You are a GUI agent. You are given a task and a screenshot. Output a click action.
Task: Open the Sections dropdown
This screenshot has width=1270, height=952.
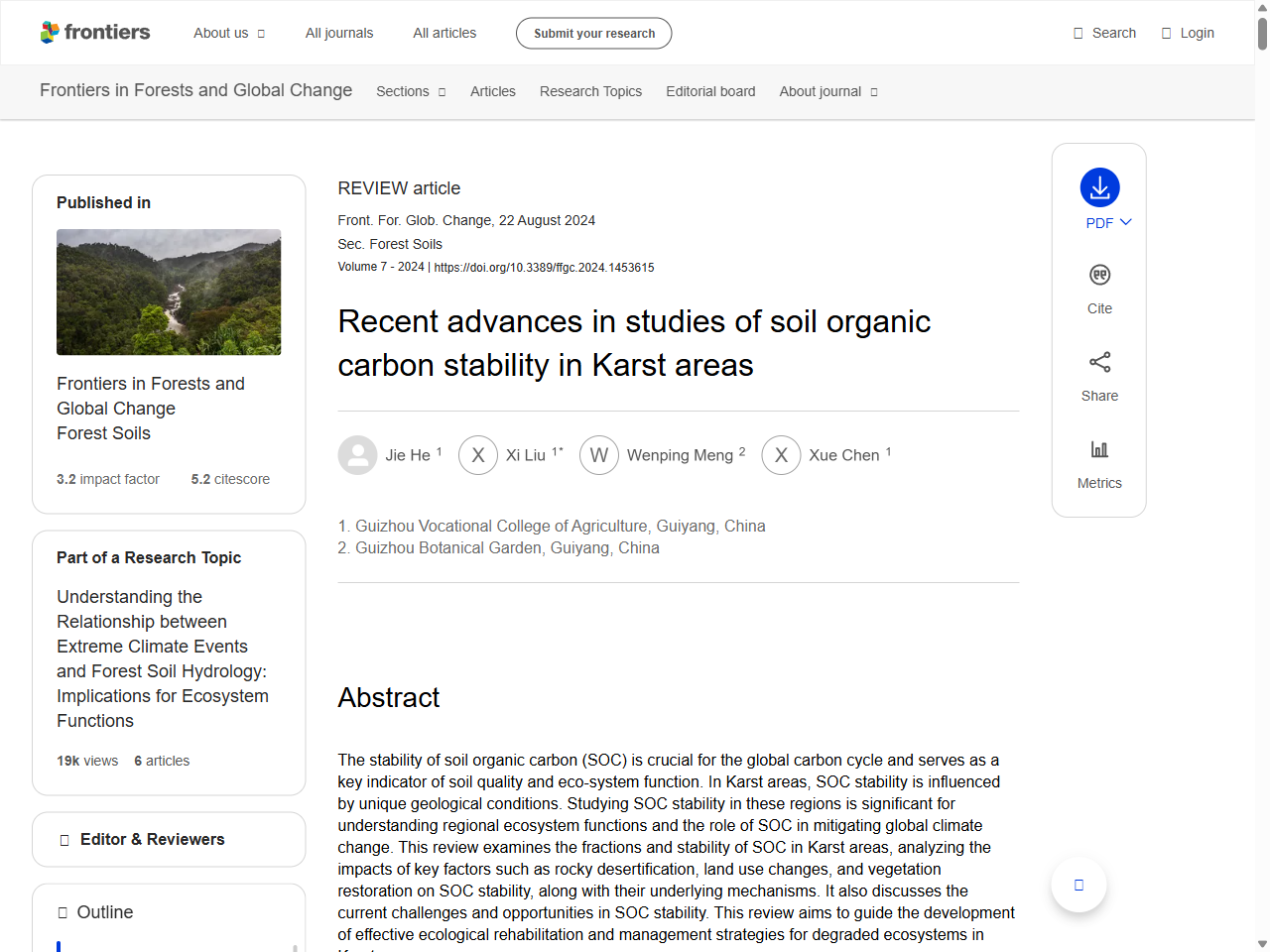[410, 91]
